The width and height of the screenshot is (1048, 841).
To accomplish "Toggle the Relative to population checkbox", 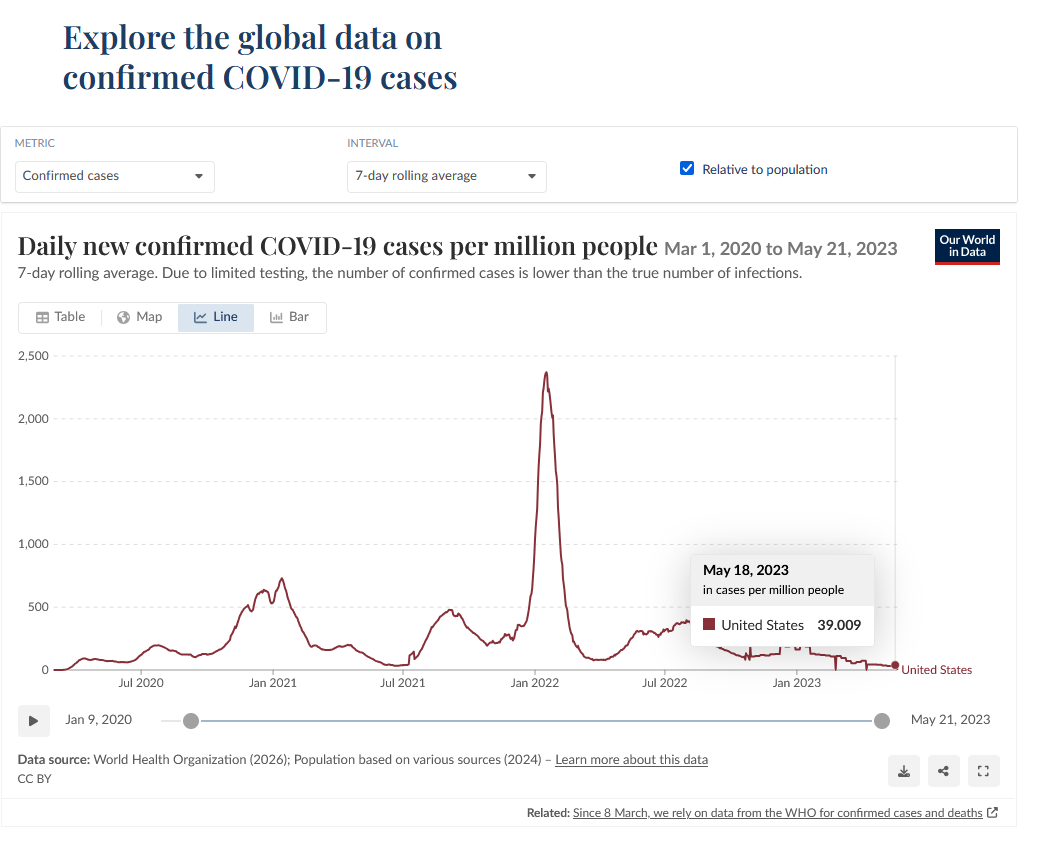I will coord(686,168).
